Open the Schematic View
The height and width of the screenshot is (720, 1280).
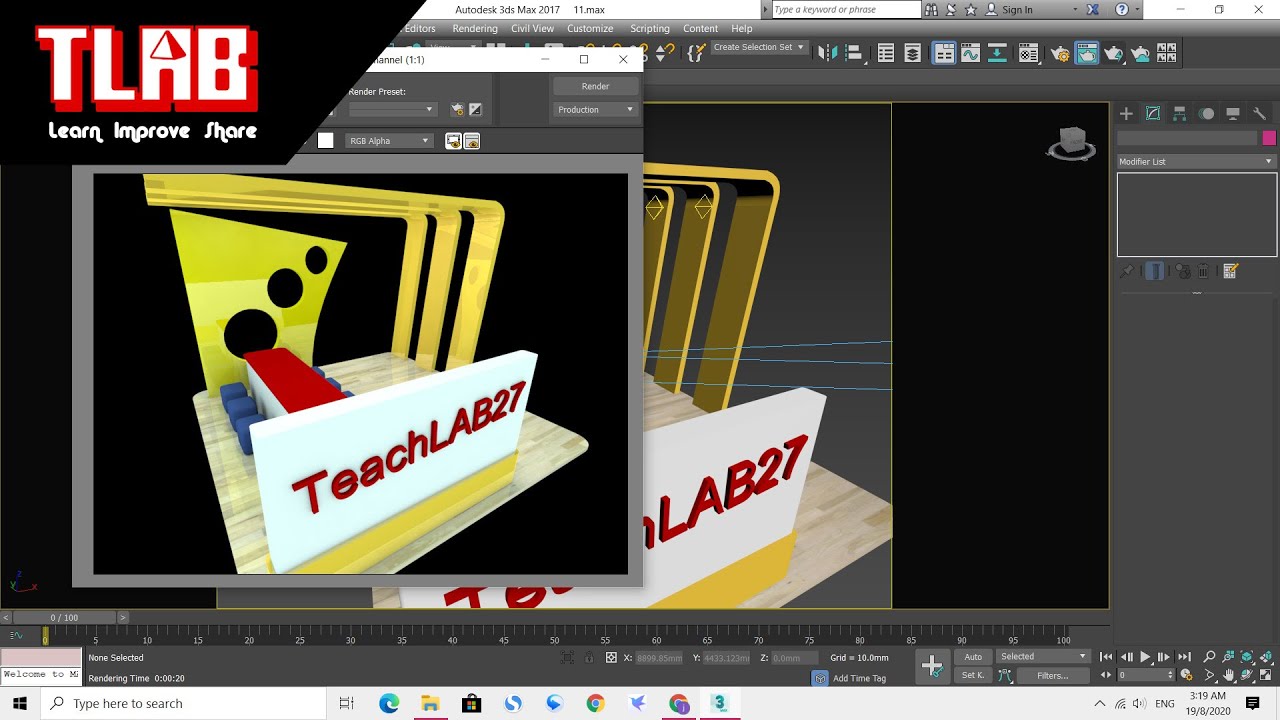coord(998,53)
